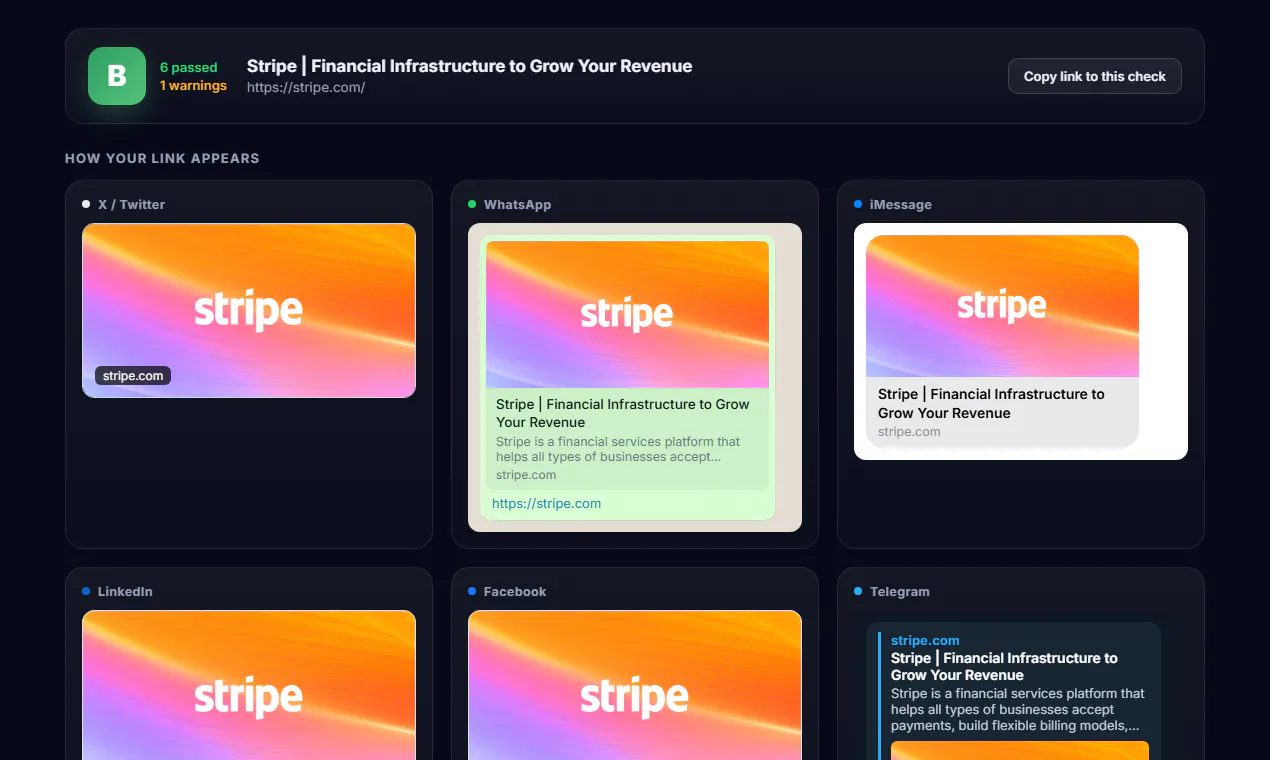Click the page title in header
The width and height of the screenshot is (1270, 760).
pyautogui.click(x=469, y=66)
